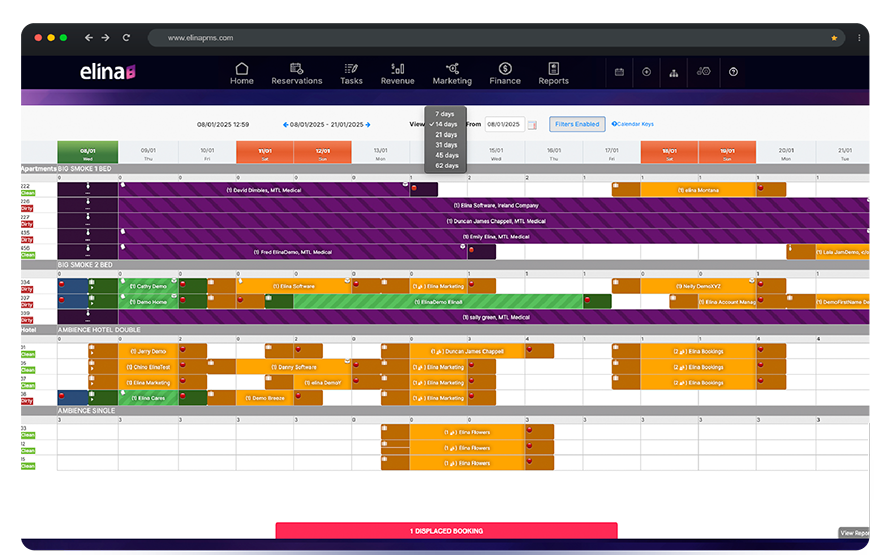
Task: Open the Elina Cares booking
Action: pyautogui.click(x=149, y=398)
